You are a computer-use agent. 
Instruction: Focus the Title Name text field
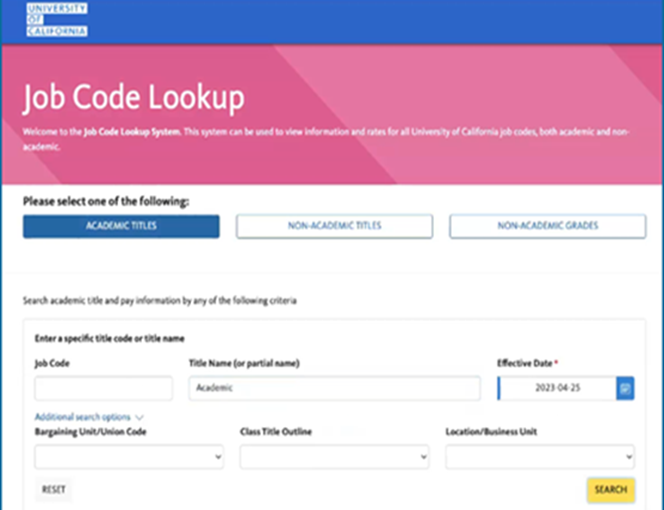pos(335,388)
